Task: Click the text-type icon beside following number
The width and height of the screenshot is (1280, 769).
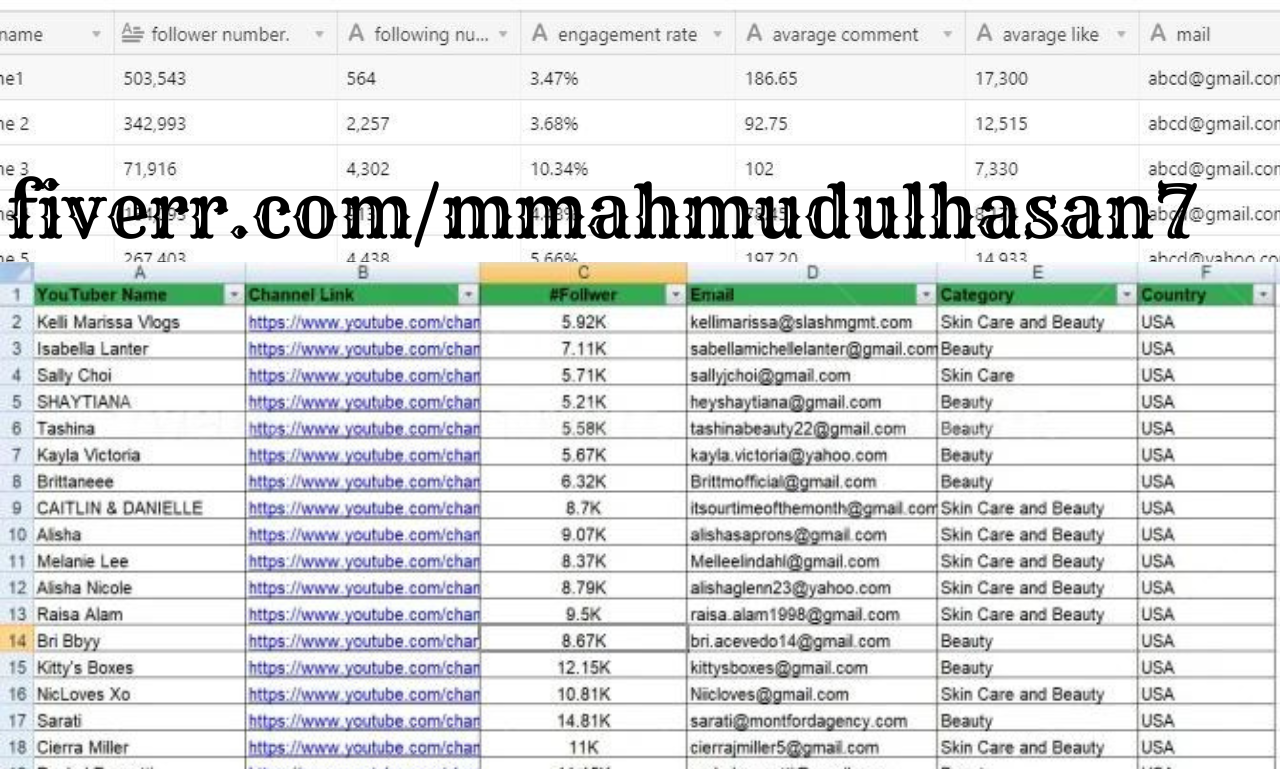Action: coord(355,34)
